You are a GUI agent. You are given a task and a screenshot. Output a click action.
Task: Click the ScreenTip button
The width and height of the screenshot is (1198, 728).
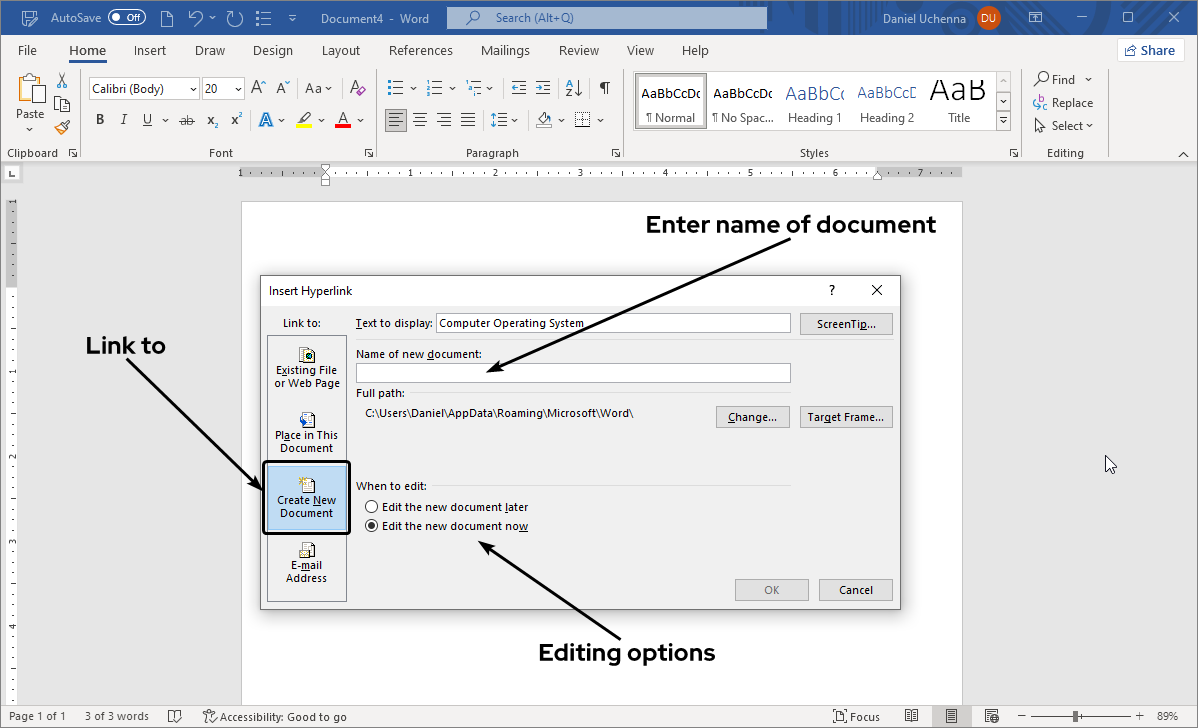tap(846, 324)
